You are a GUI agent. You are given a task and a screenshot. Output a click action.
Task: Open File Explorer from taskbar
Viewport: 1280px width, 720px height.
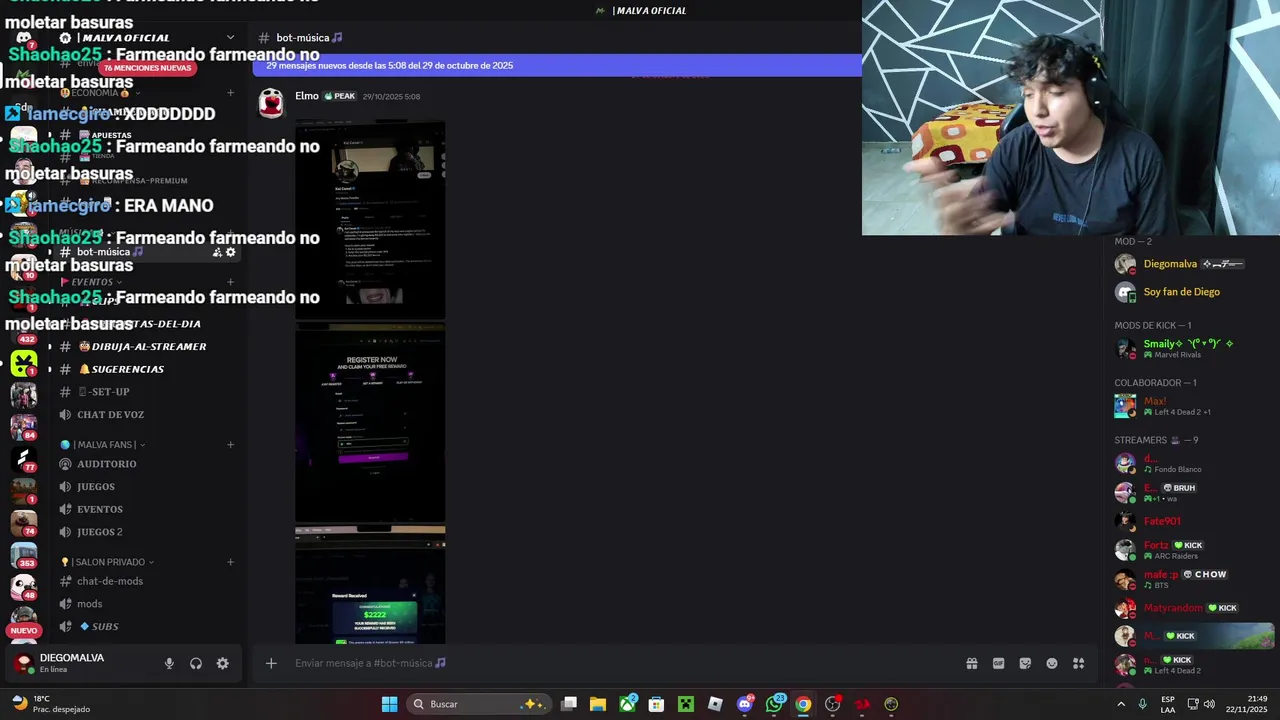pyautogui.click(x=598, y=704)
